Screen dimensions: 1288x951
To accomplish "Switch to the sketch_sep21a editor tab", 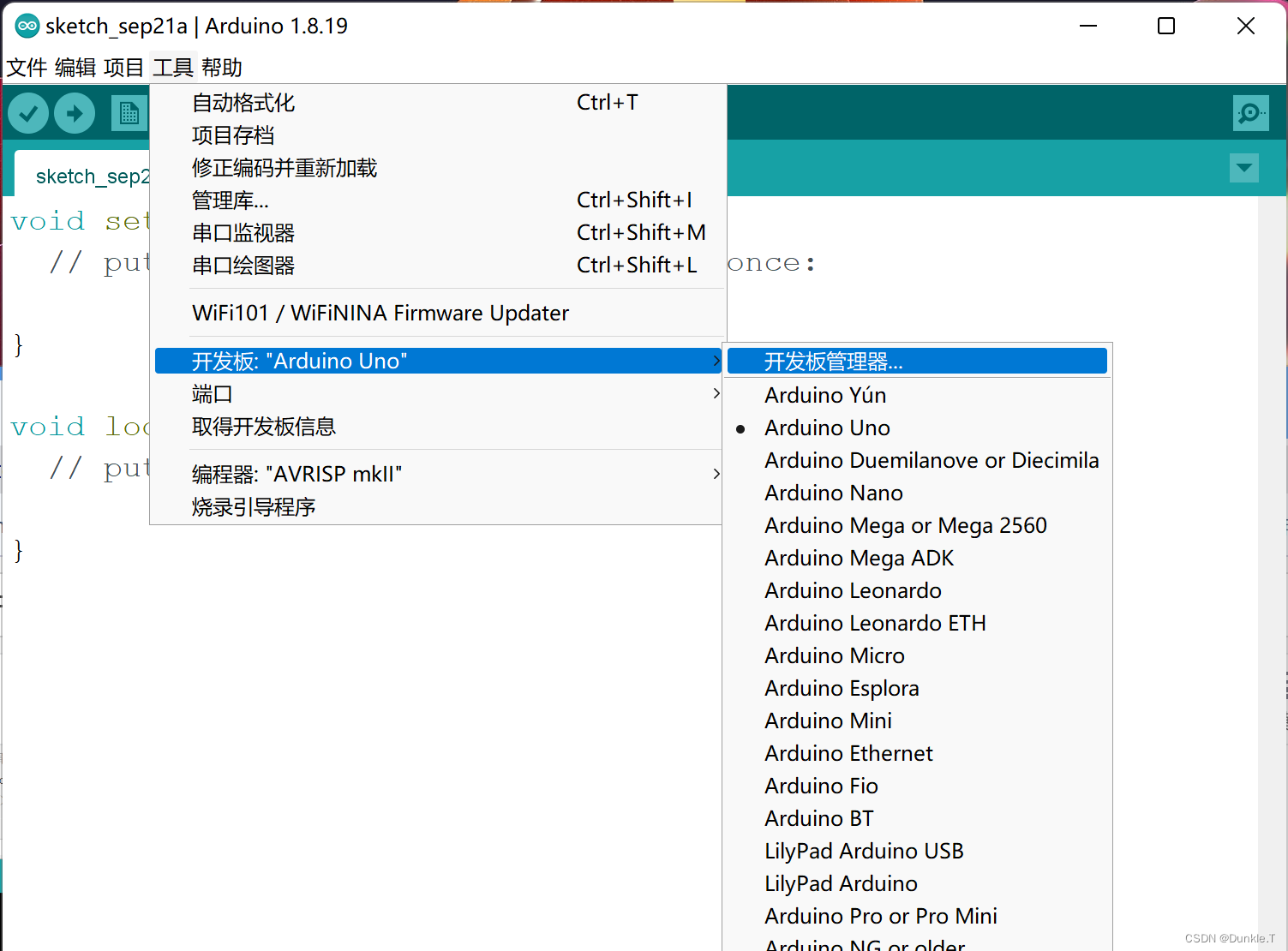I will 83,175.
